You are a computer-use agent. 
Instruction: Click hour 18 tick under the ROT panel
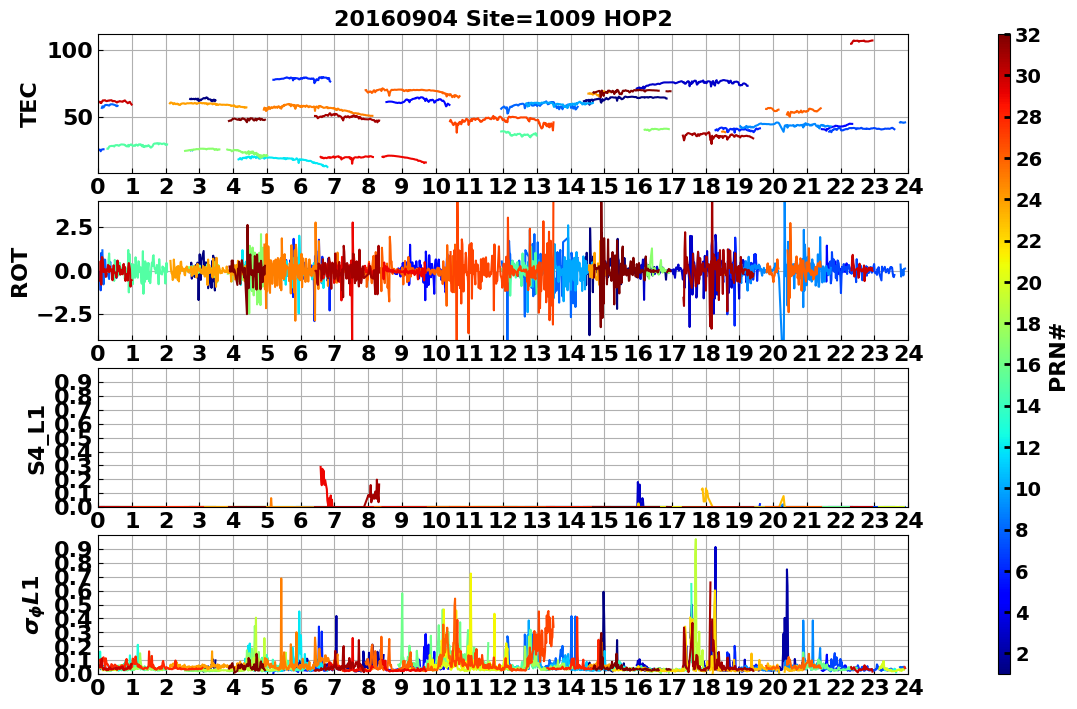(705, 353)
